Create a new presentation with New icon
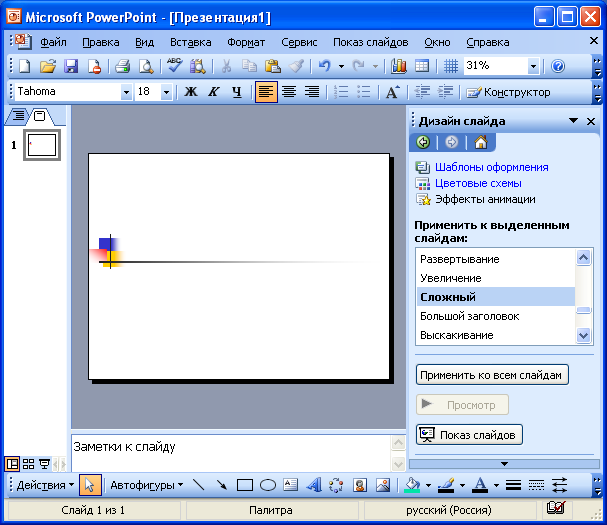607x525 pixels. pyautogui.click(x=25, y=66)
